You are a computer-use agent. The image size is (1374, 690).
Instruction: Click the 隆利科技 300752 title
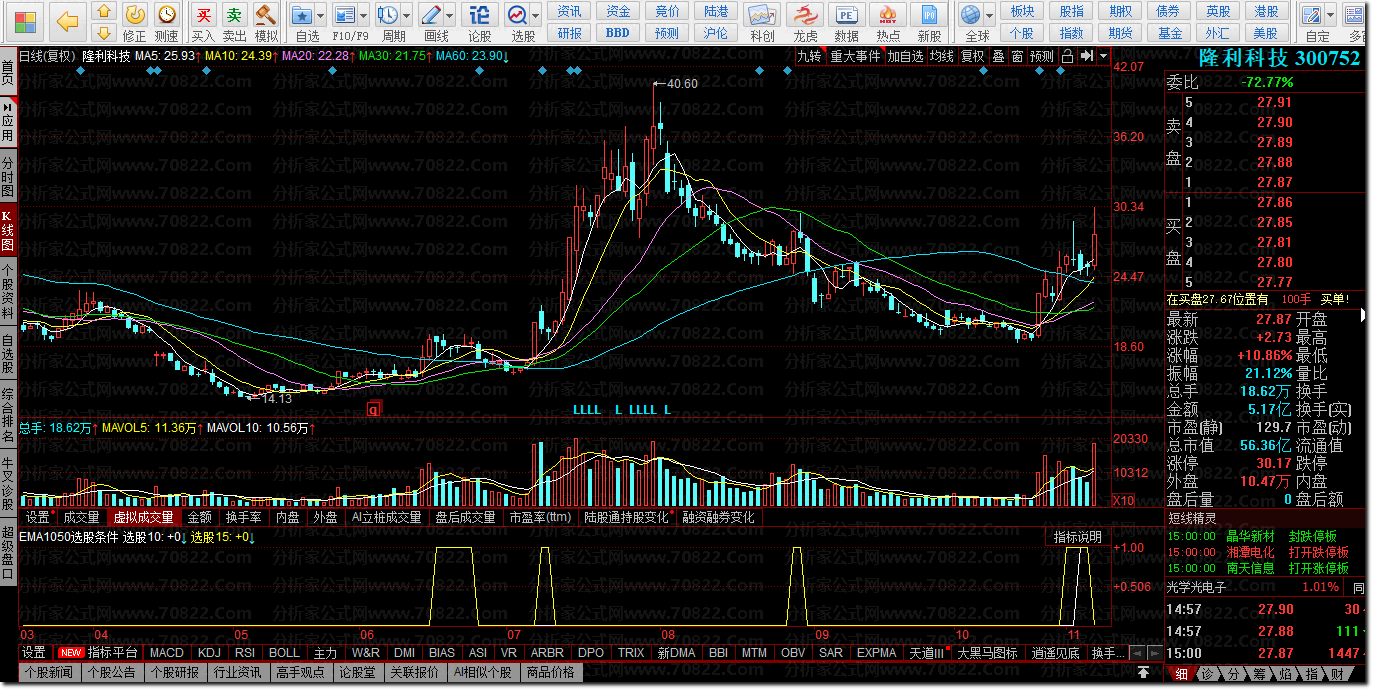tap(1279, 58)
